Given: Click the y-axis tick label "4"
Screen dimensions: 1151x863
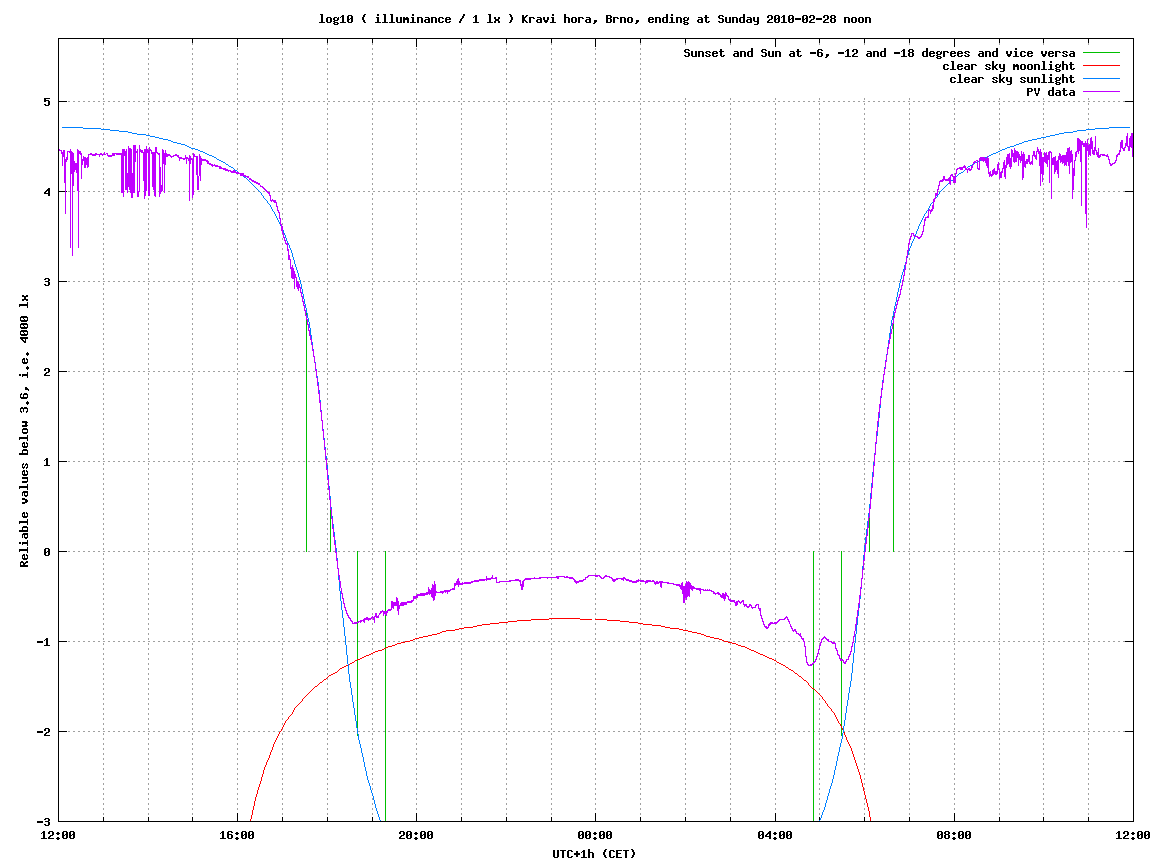Looking at the screenshot, I should point(48,192).
